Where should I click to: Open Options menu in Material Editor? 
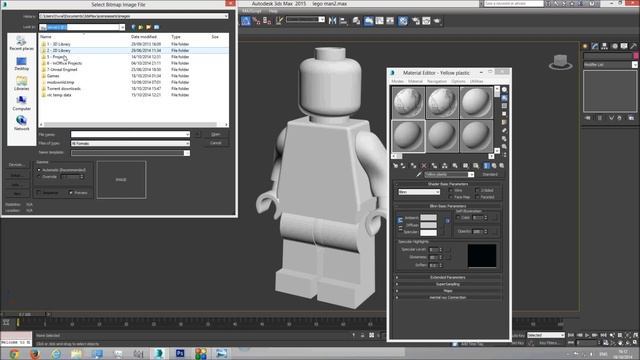coord(458,81)
